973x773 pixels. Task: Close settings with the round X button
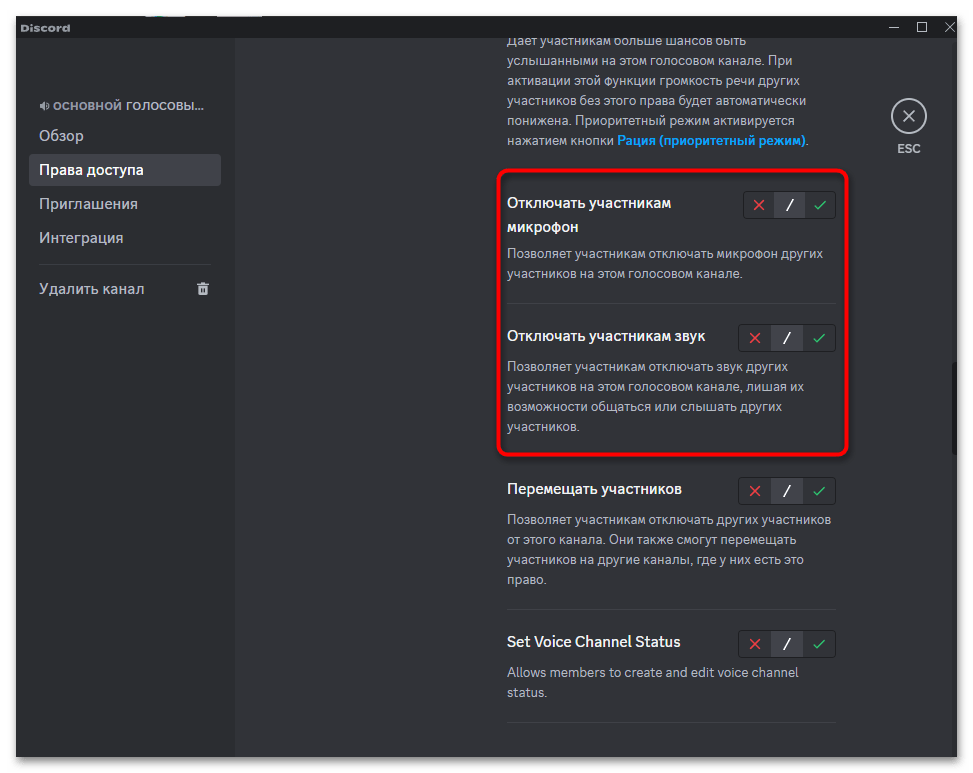coord(908,116)
